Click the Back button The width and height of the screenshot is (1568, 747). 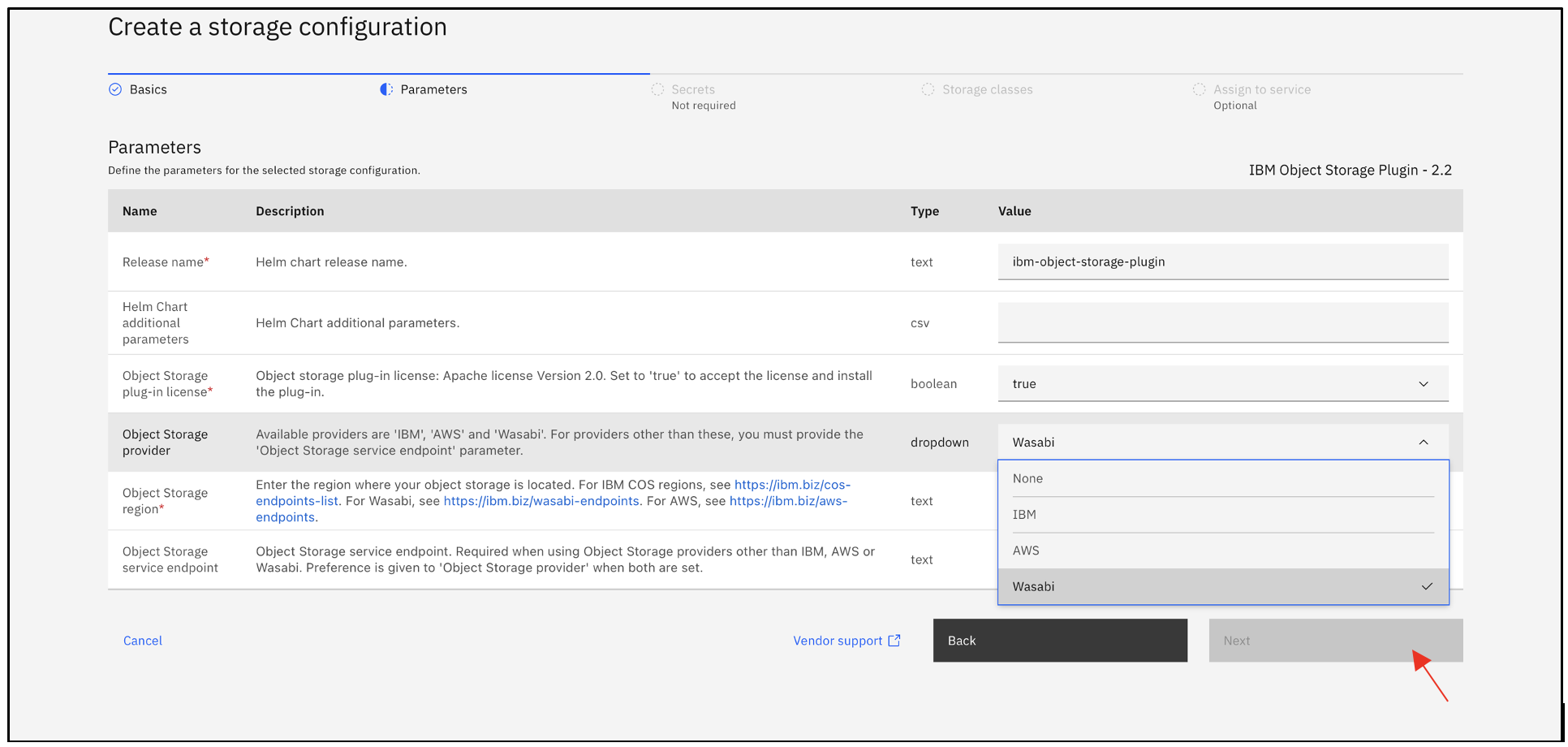click(1060, 641)
